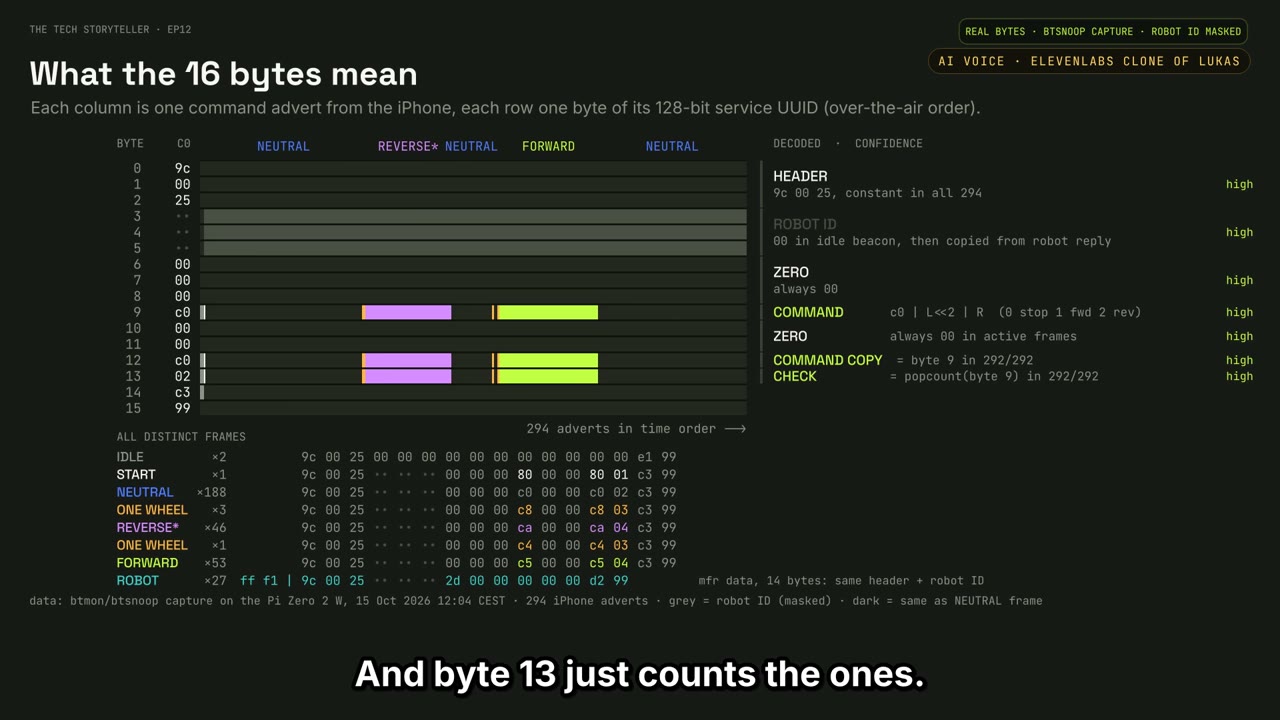Click the HEADER decoded entry
The width and height of the screenshot is (1280, 720).
[800, 176]
